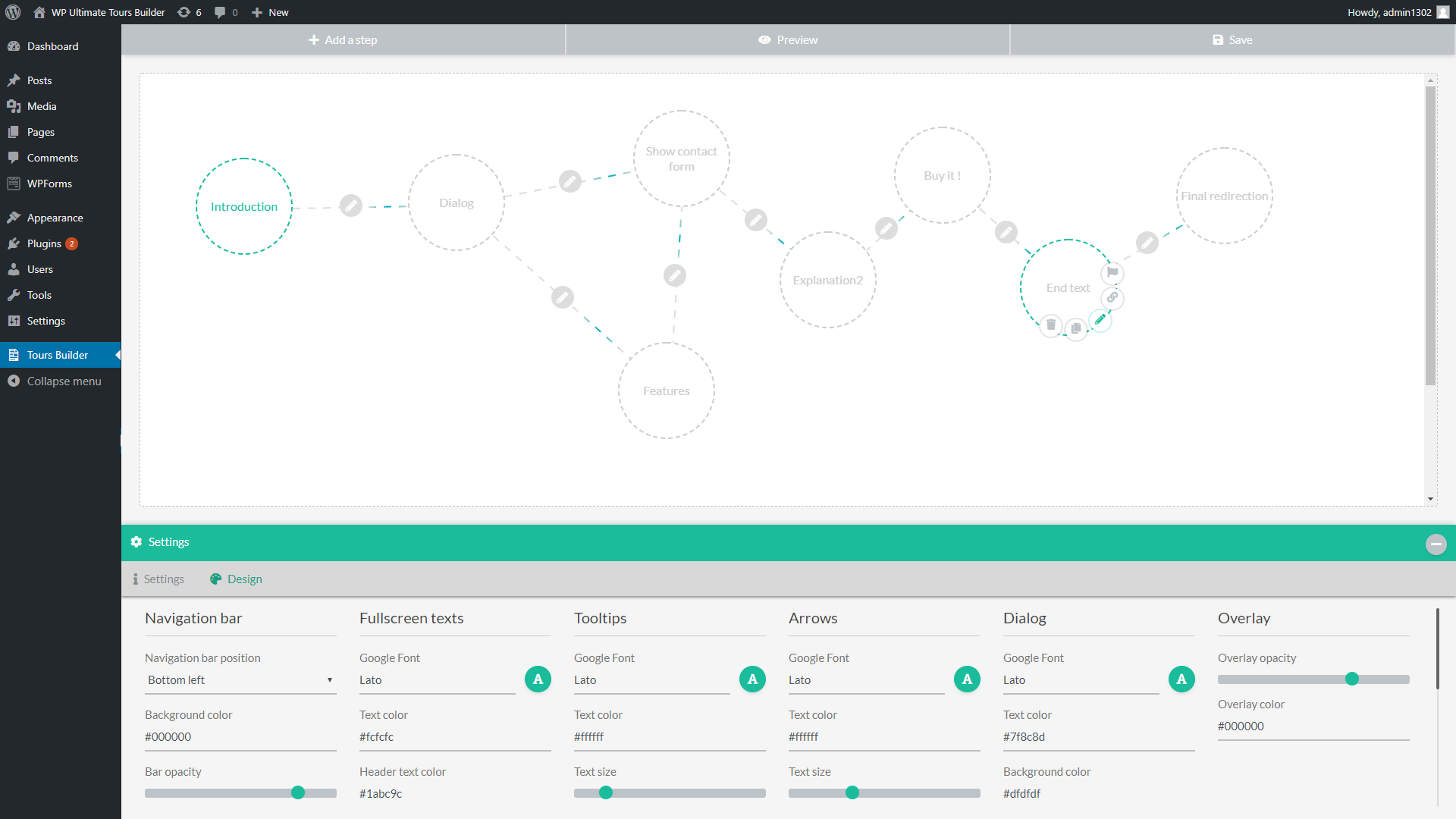
Task: Click the Add a step button
Action: pyautogui.click(x=343, y=40)
